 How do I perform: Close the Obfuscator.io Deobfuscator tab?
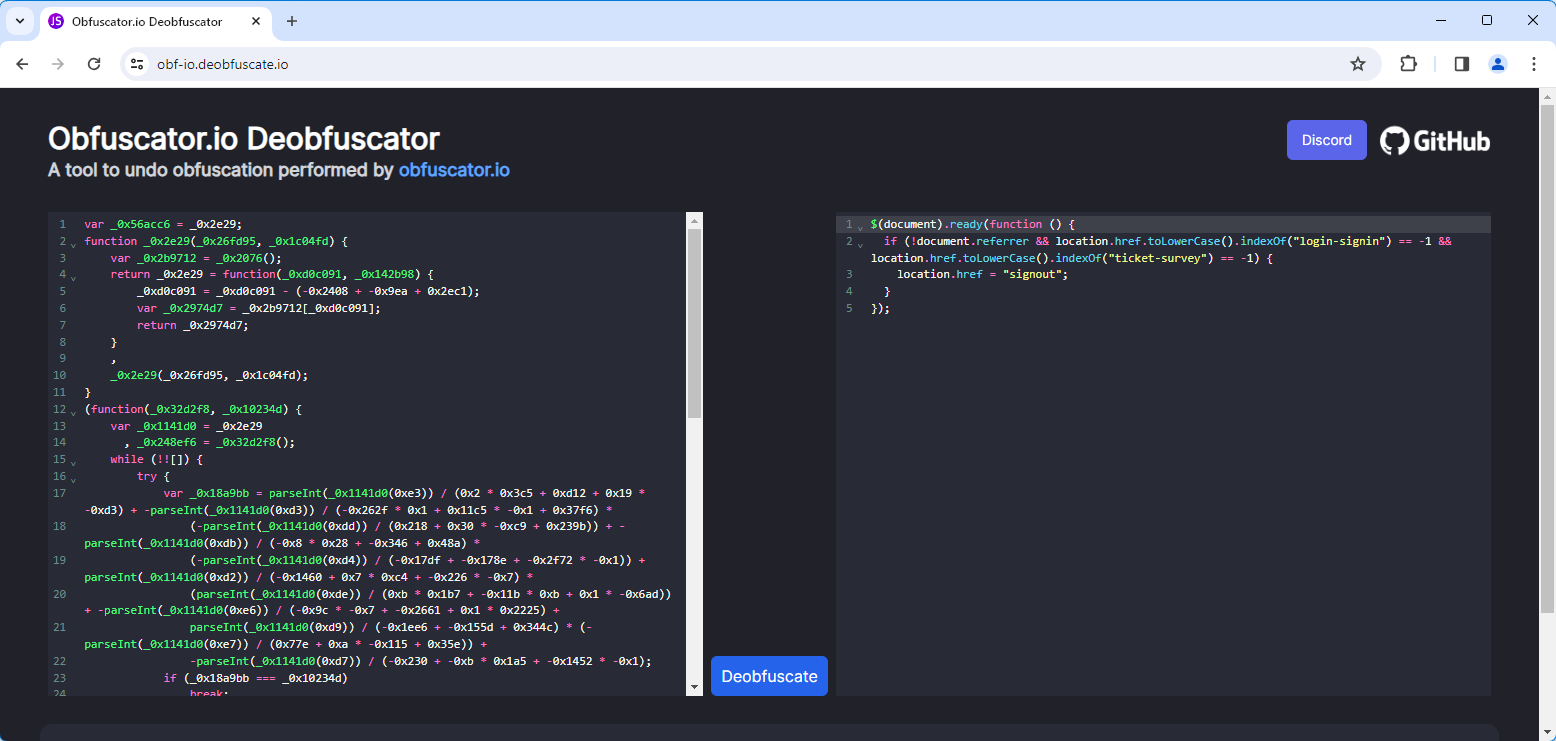[x=255, y=21]
